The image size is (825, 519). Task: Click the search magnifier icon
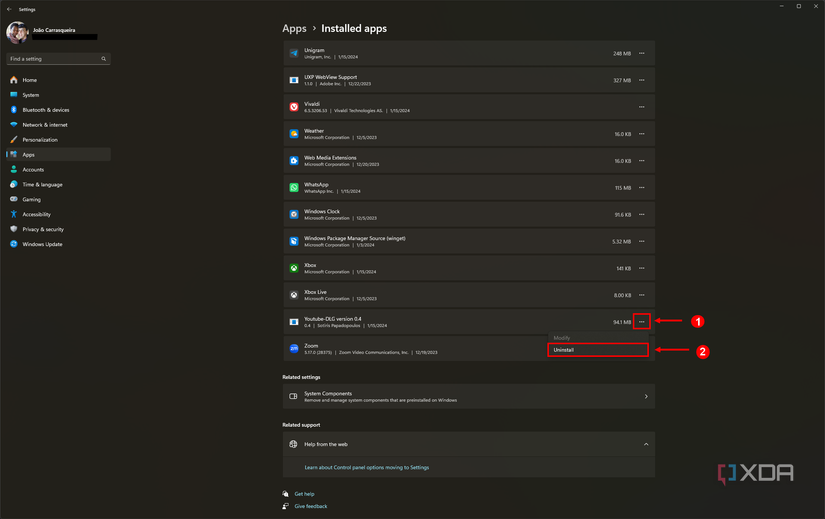[104, 59]
